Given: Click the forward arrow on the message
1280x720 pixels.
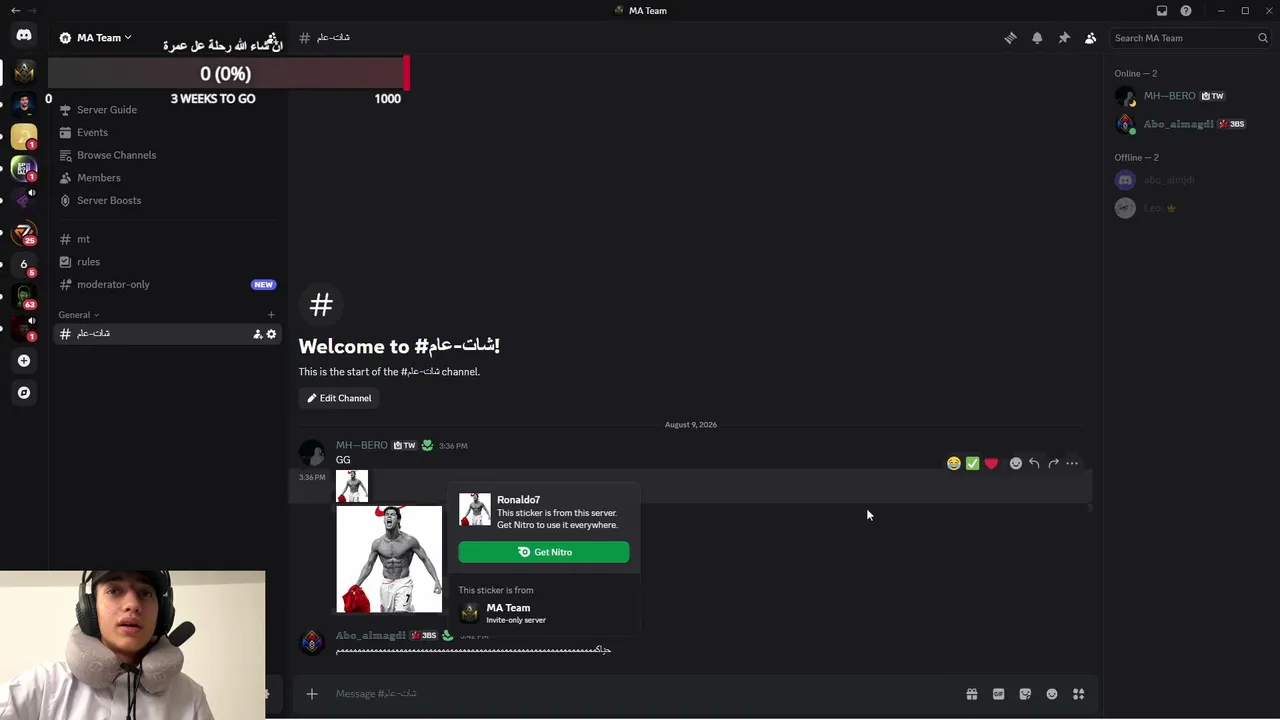Looking at the screenshot, I should [1053, 464].
